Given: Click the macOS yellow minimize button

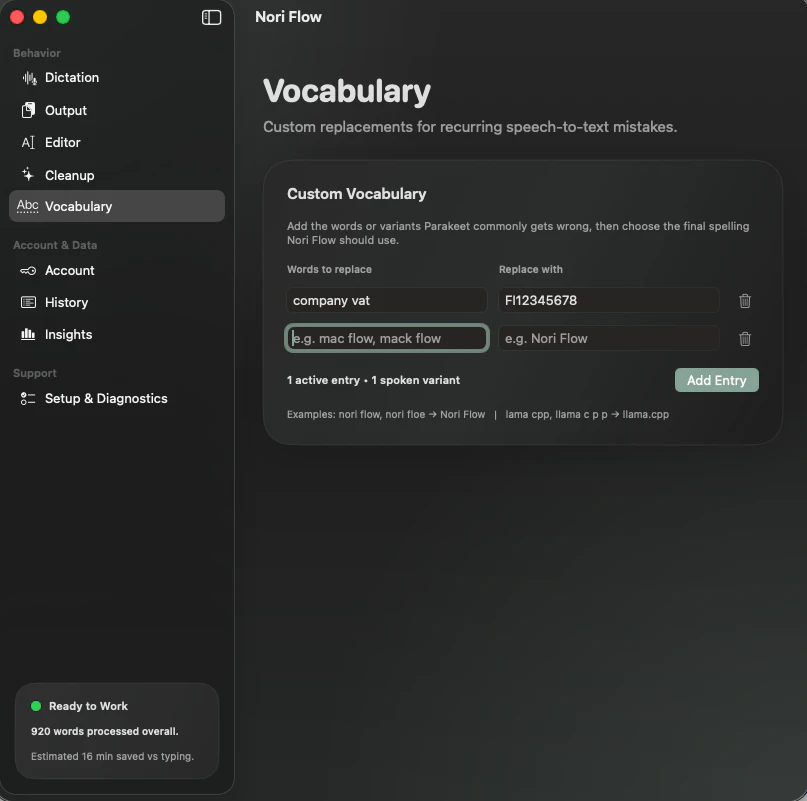Looking at the screenshot, I should coord(40,17).
